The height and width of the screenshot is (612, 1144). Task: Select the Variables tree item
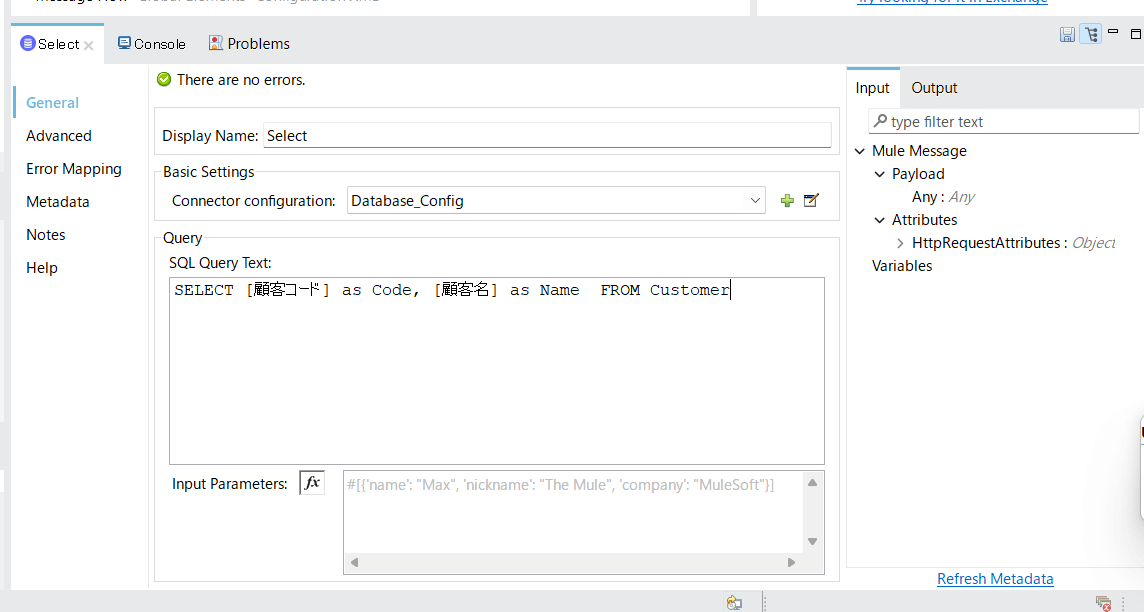[902, 266]
